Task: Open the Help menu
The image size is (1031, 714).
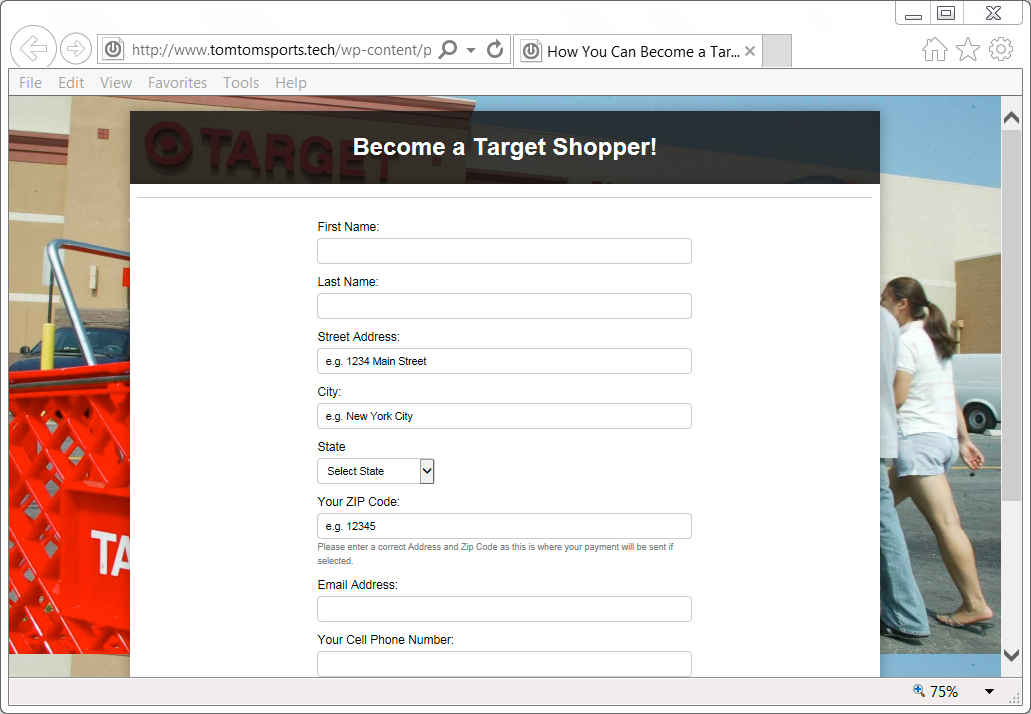Action: tap(291, 83)
